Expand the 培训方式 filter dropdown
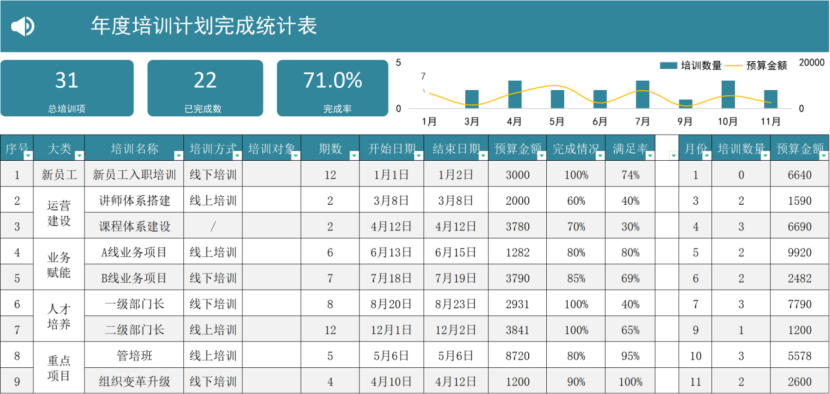Screen dimensions: 830x394 tap(237, 155)
